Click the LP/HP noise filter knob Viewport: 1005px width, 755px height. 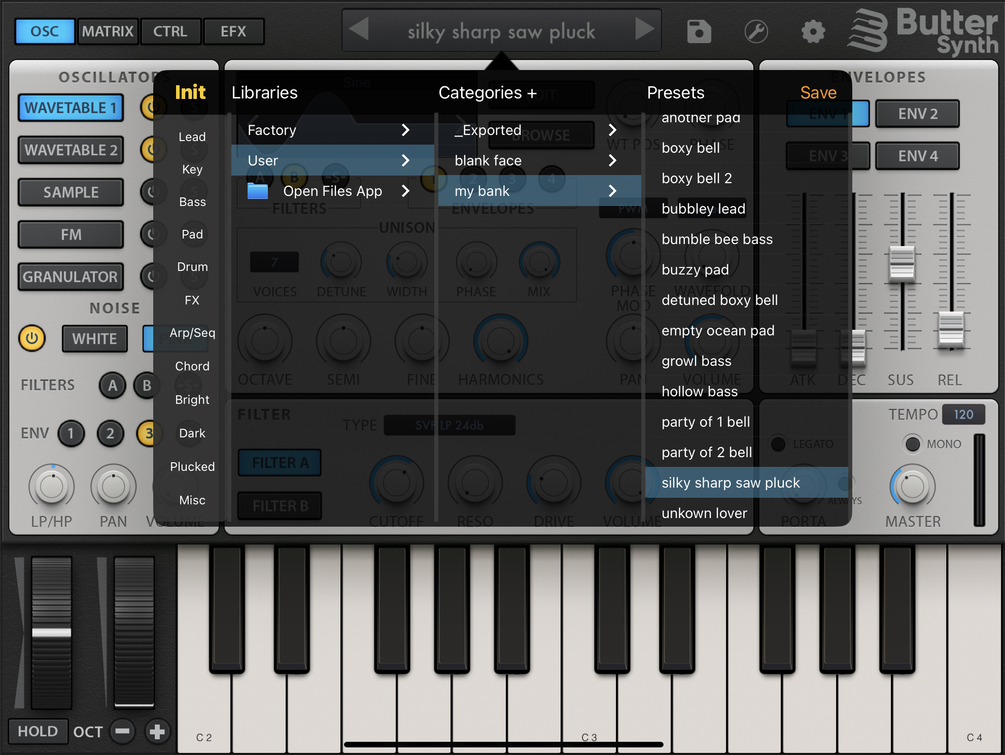point(51,486)
